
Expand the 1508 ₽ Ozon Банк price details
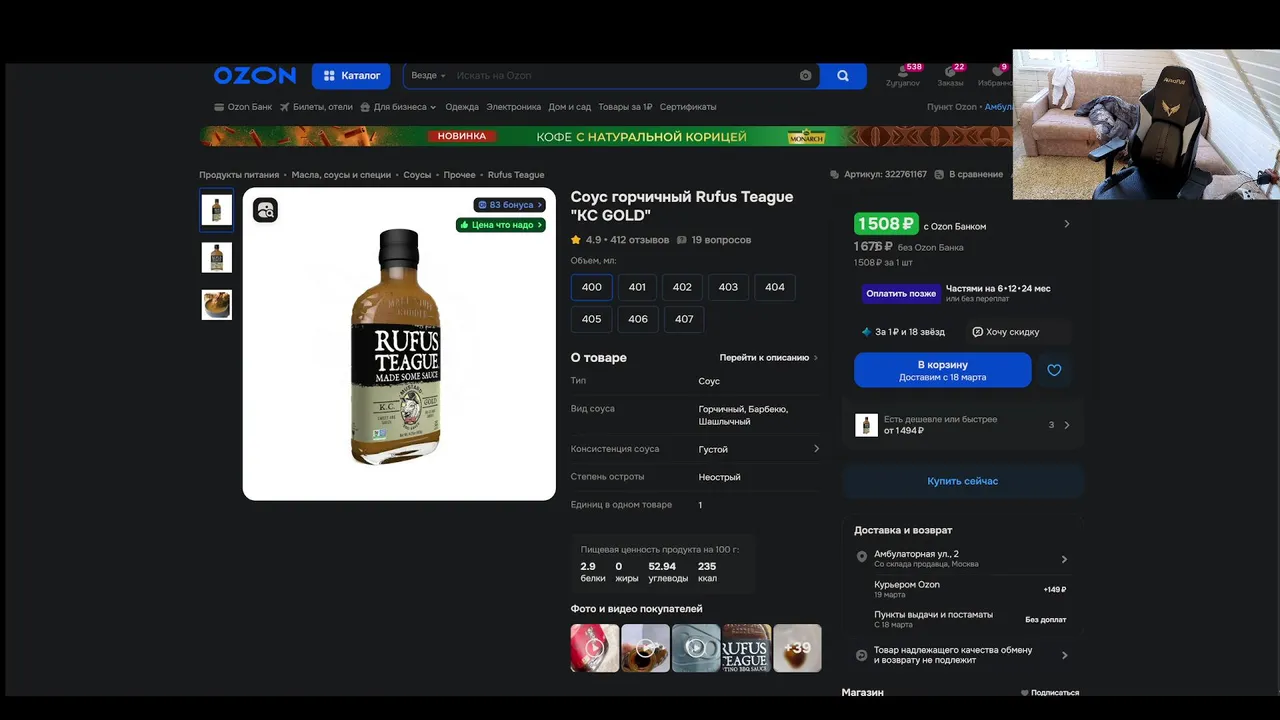(x=1066, y=224)
